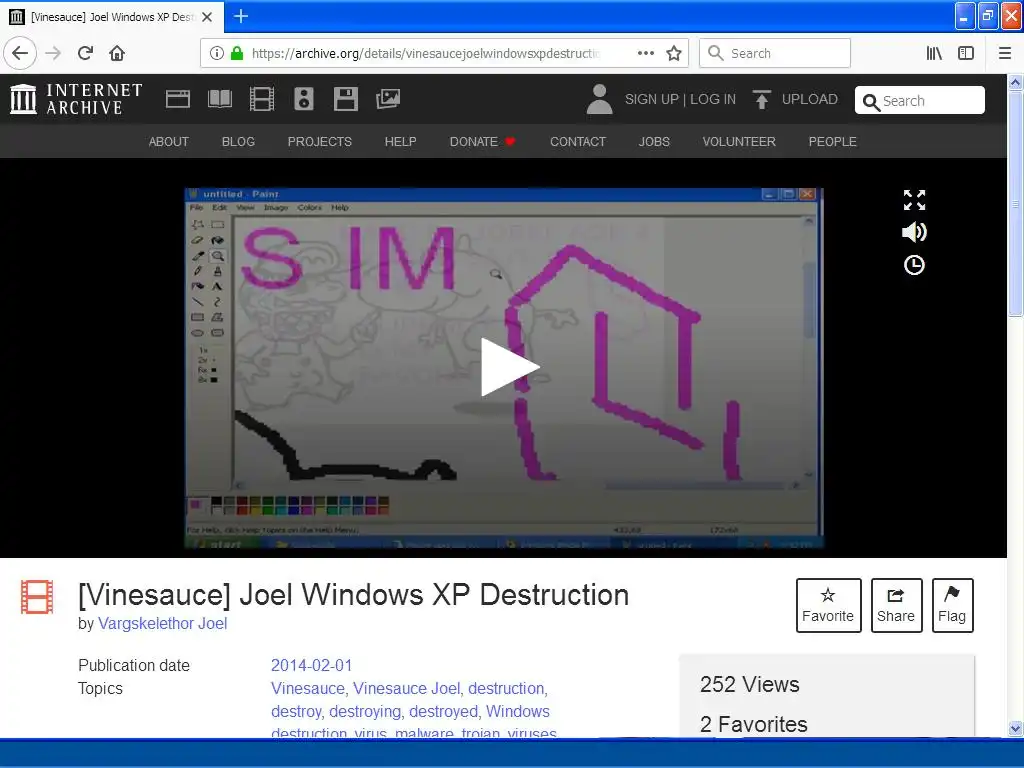
Task: Open the Texts book icon
Action: [x=219, y=99]
